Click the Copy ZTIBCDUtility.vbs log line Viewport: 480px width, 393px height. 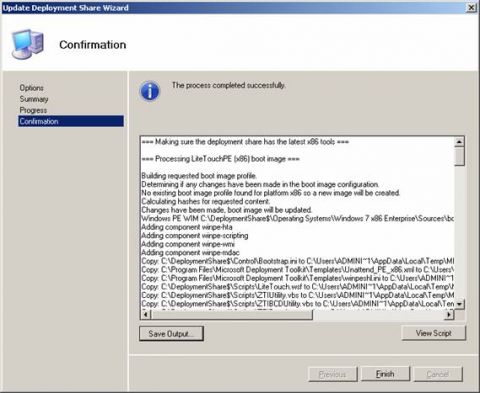298,304
